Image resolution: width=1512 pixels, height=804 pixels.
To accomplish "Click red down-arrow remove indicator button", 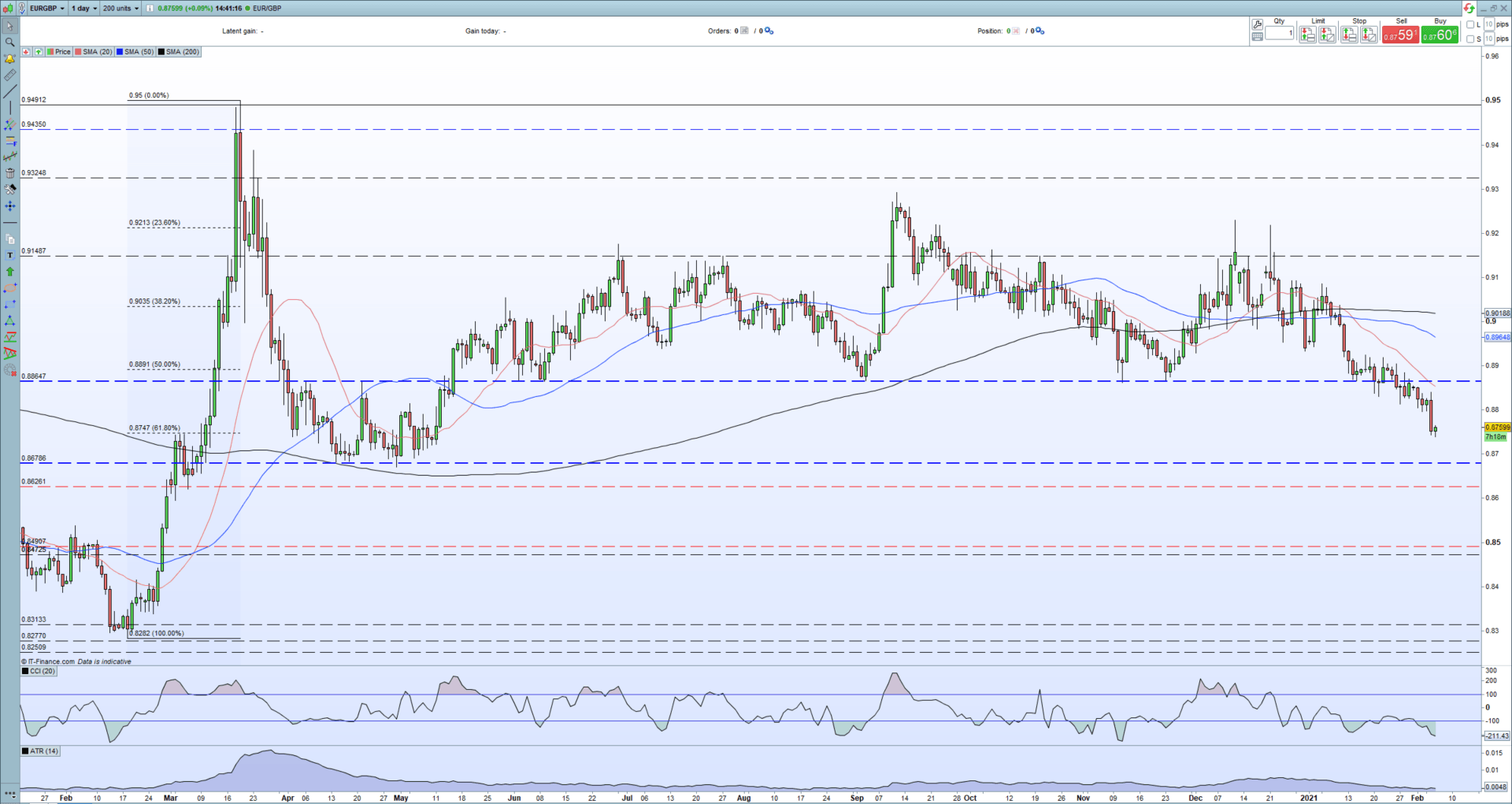I will tap(26, 52).
